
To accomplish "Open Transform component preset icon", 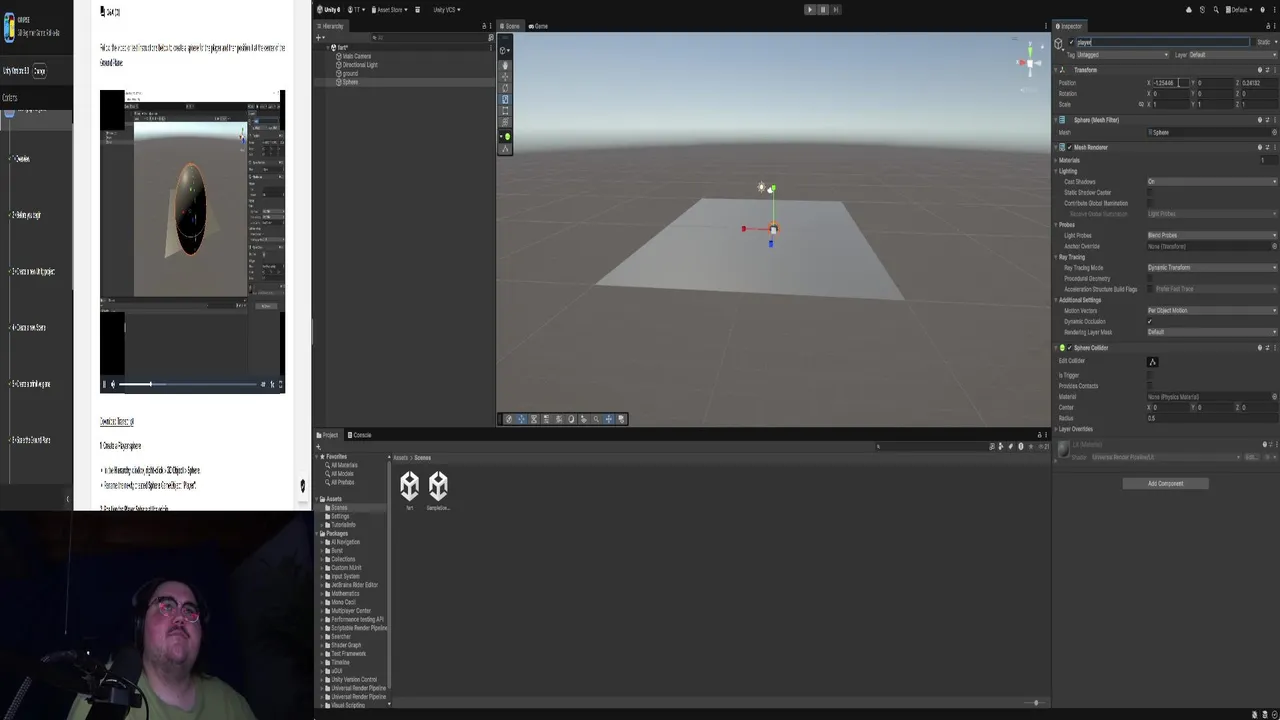I will 1267,70.
